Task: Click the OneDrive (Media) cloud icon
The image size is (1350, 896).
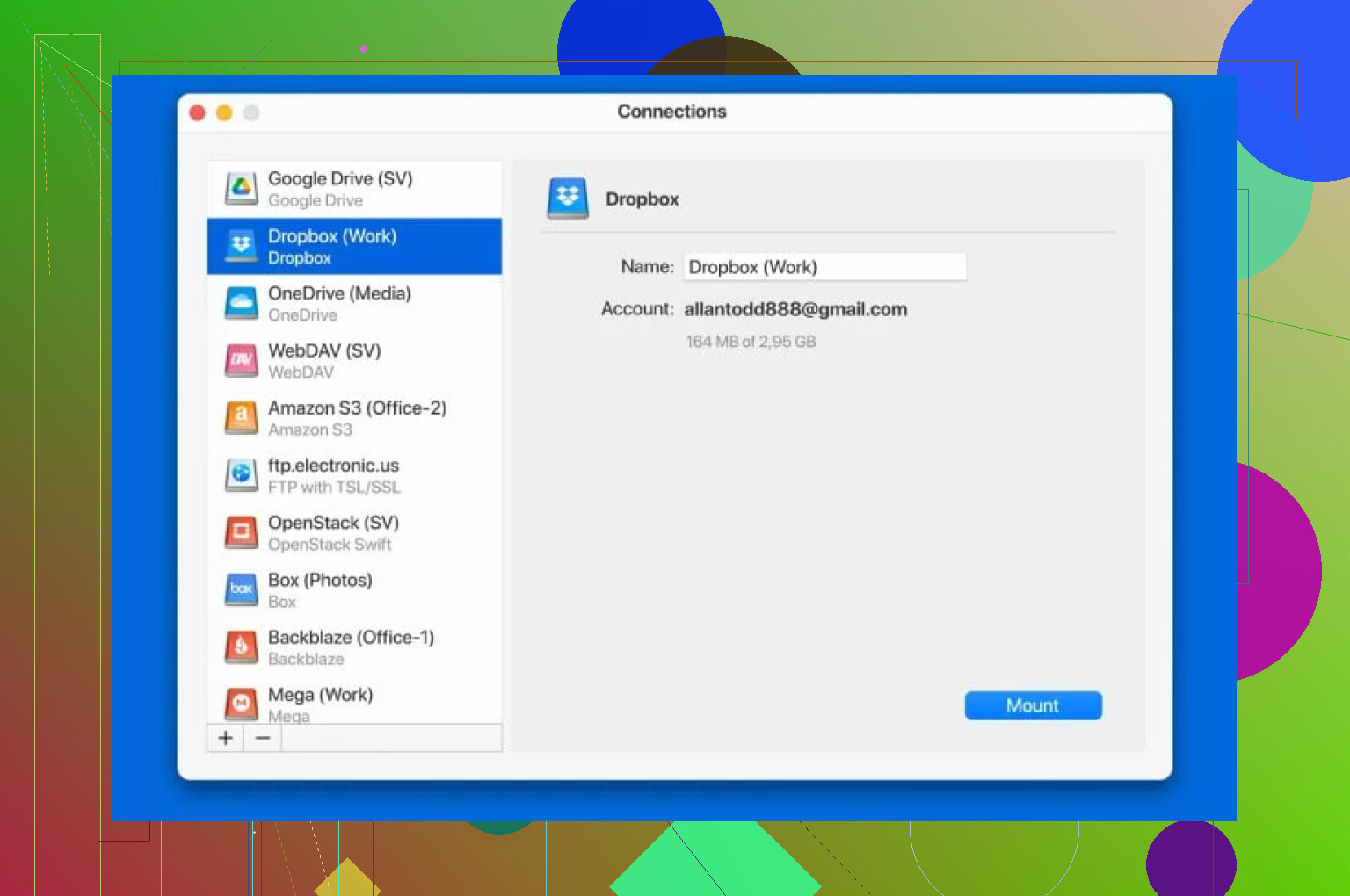Action: [241, 303]
